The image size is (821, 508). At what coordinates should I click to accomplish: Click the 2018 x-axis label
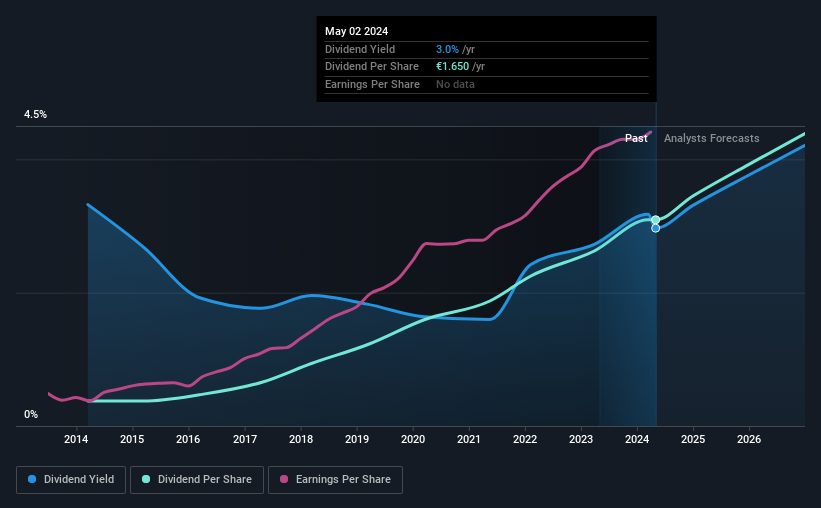(x=301, y=439)
